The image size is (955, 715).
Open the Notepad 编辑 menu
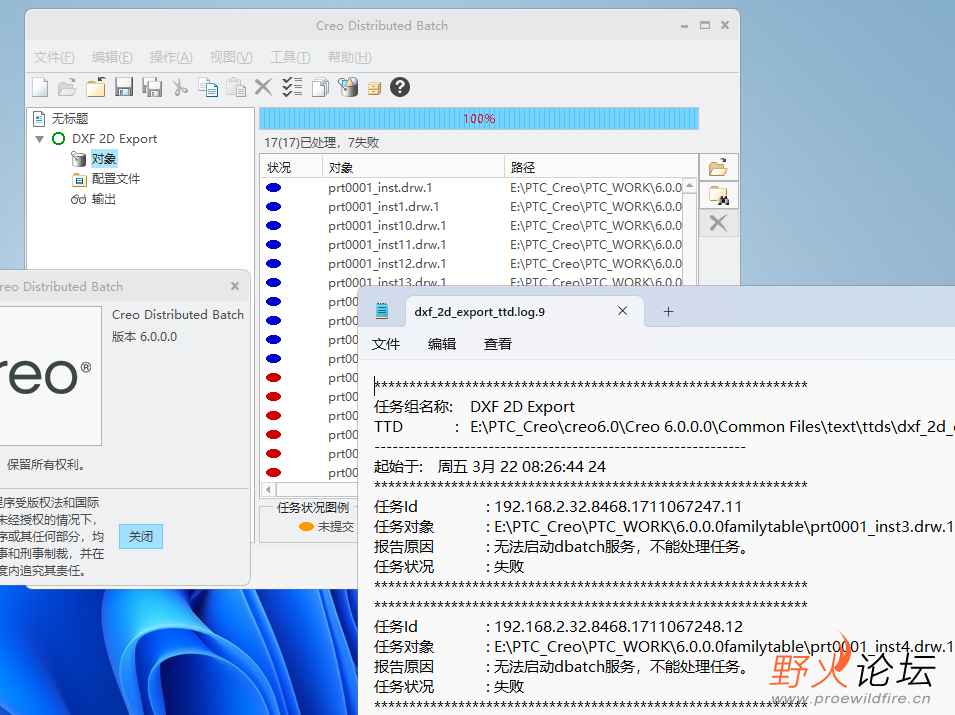(x=442, y=344)
